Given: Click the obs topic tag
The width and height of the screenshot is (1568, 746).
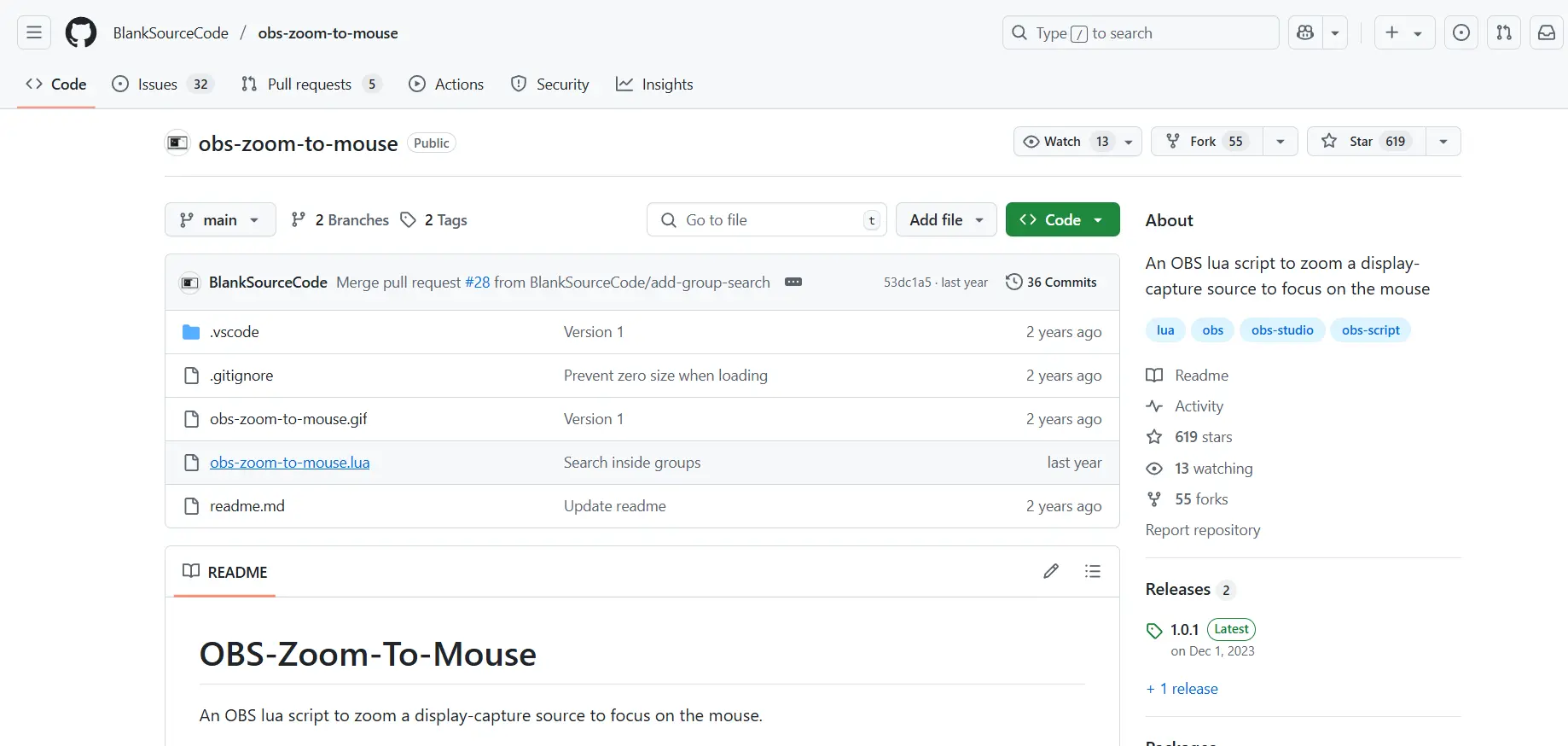Looking at the screenshot, I should point(1213,330).
